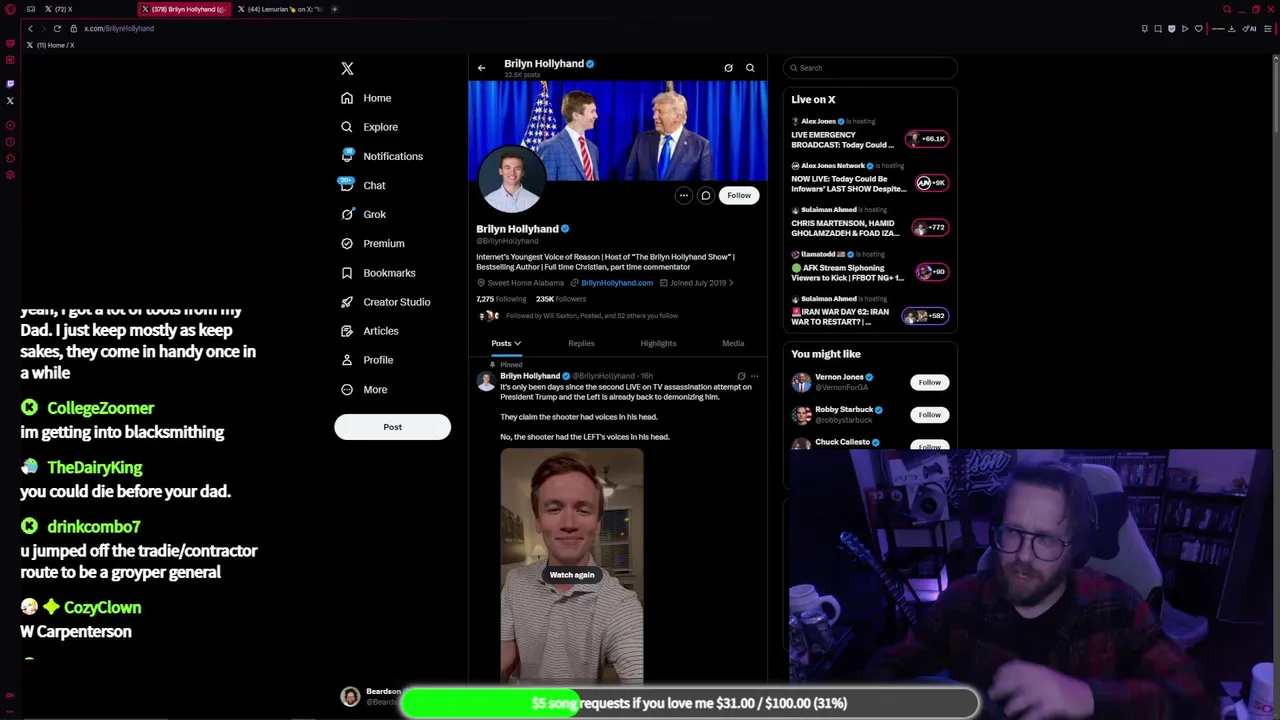Expand the More menu in the sidebar
Image resolution: width=1280 pixels, height=720 pixels.
364,389
